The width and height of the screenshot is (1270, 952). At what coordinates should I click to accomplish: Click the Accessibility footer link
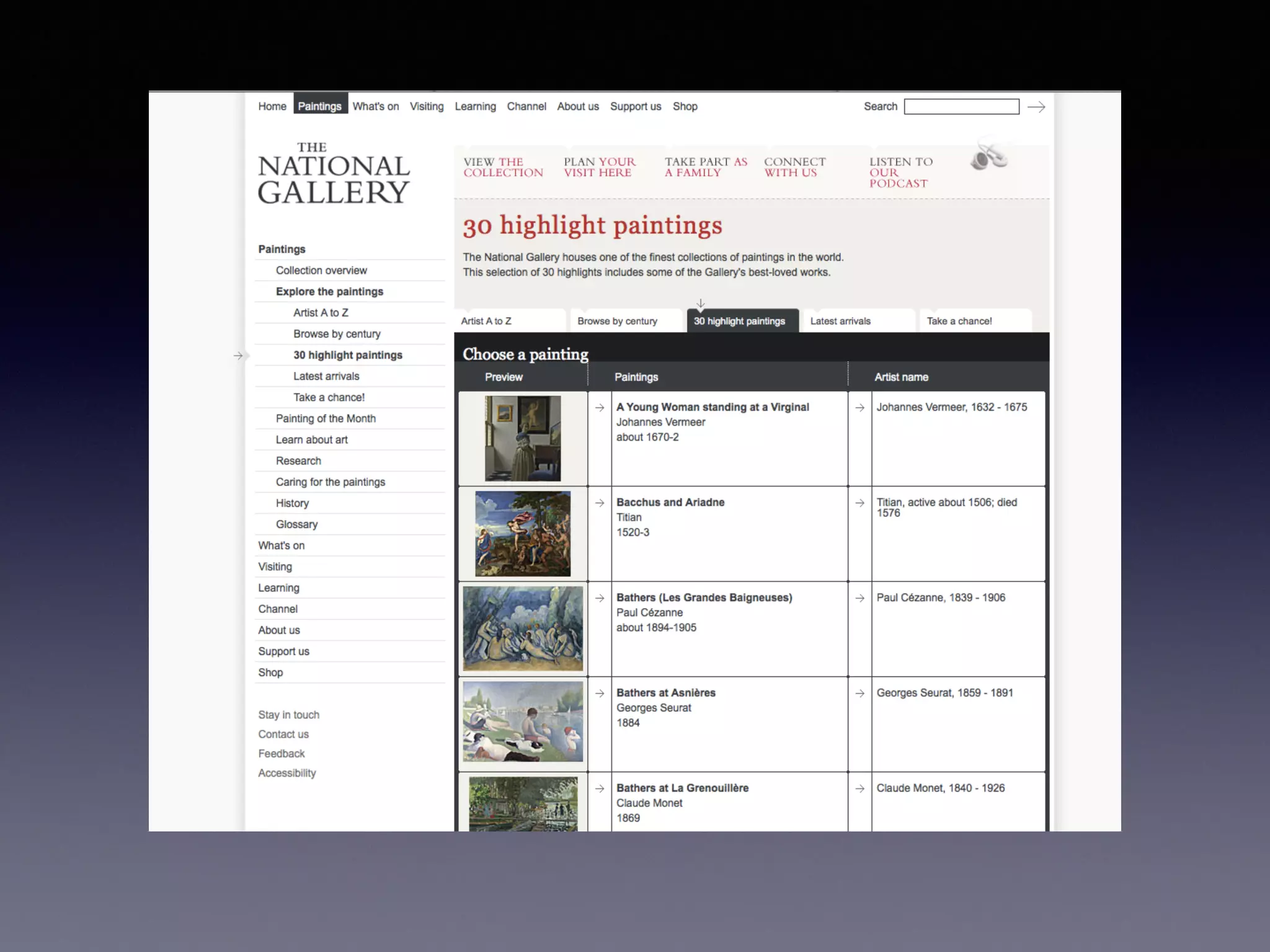coord(287,773)
